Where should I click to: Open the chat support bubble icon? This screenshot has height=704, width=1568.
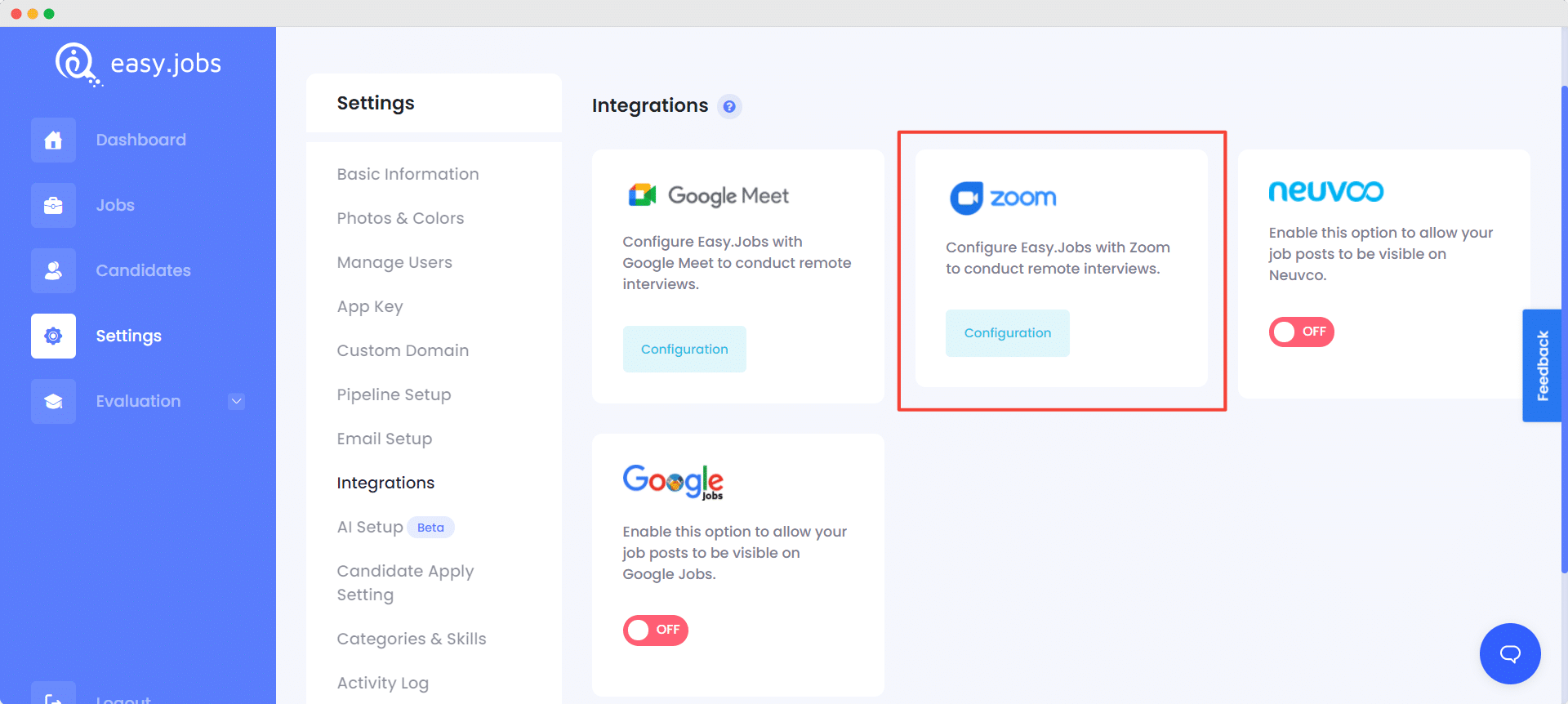coord(1510,653)
